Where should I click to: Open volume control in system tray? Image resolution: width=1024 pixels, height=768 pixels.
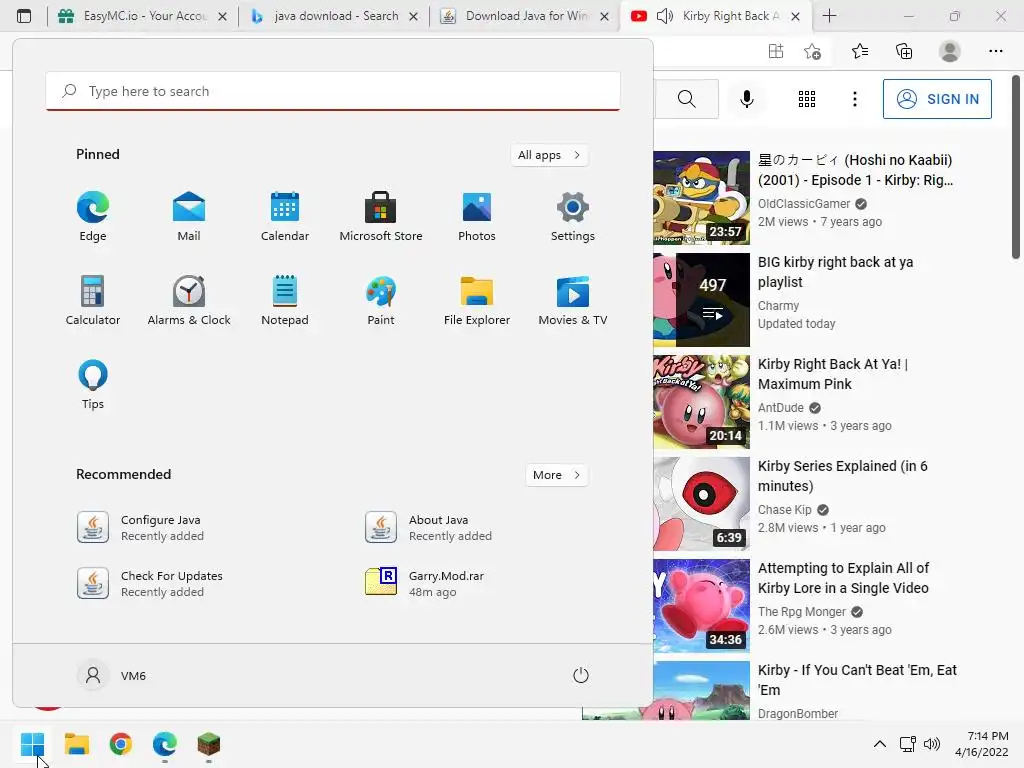click(x=932, y=744)
